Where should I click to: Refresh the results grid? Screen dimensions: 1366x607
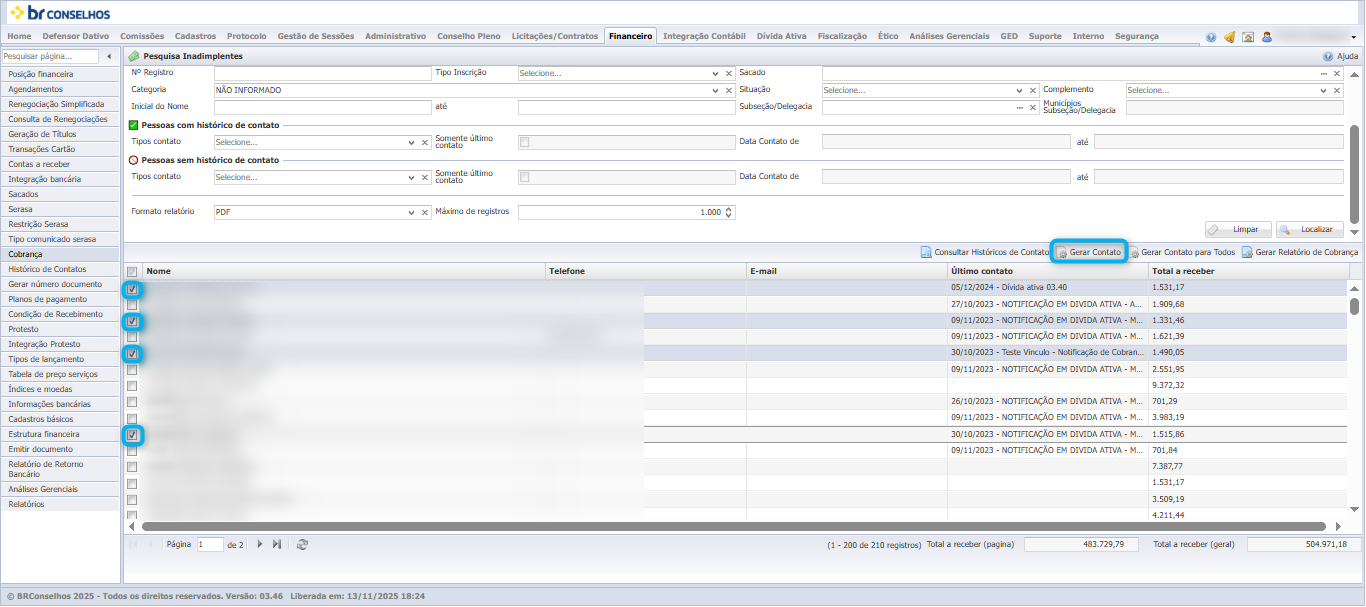302,544
